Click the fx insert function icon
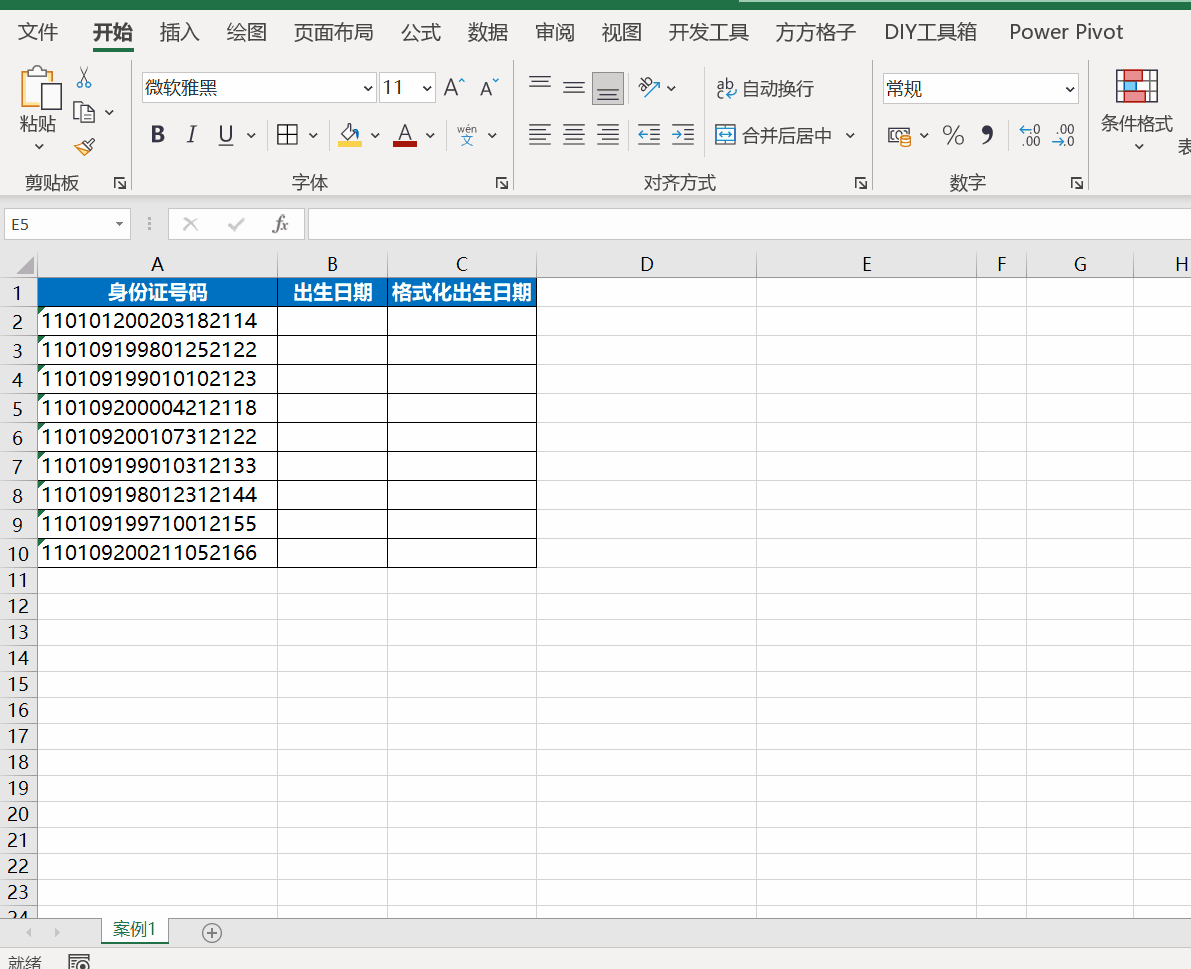The image size is (1191, 969). click(280, 224)
